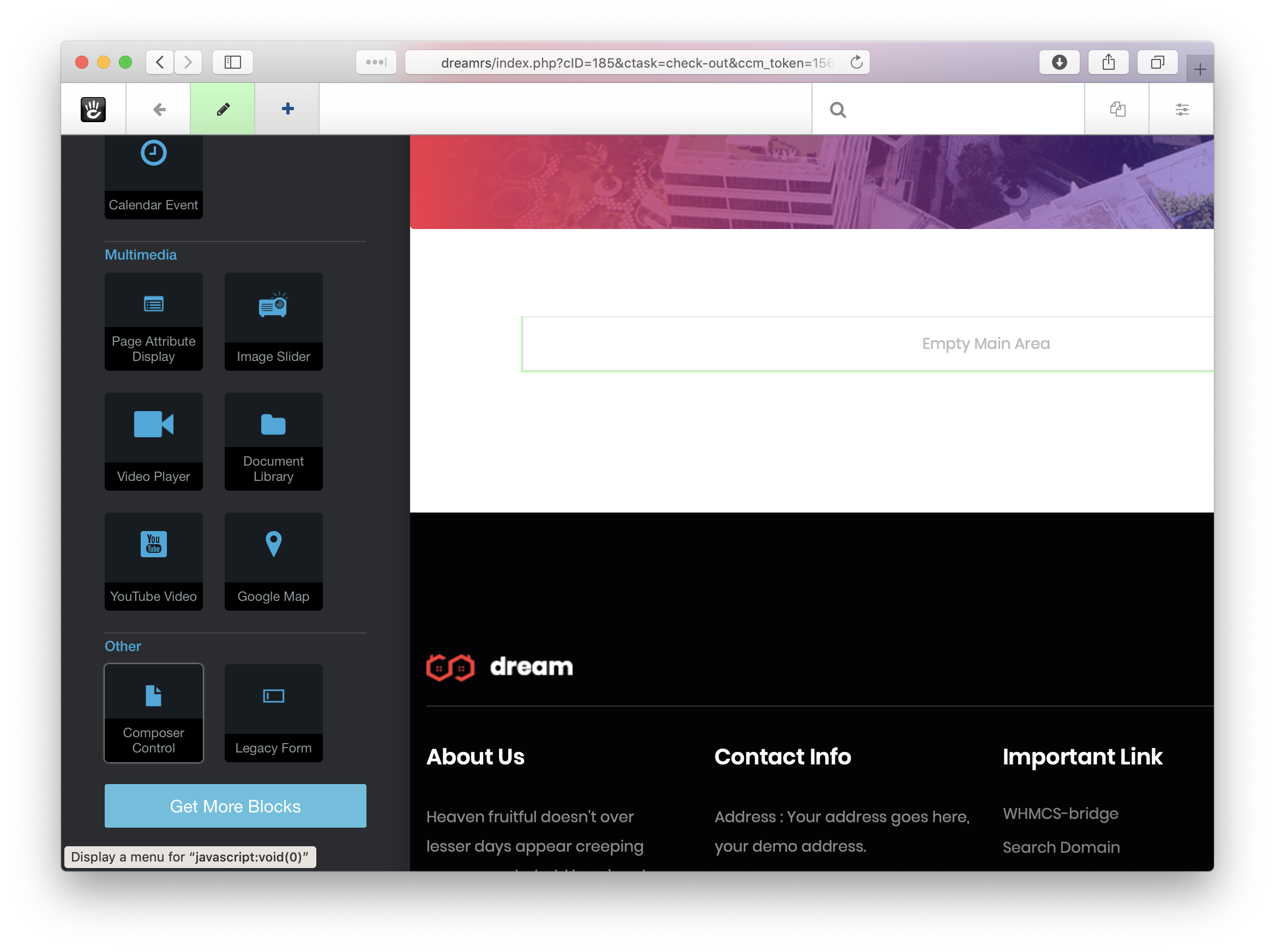The width and height of the screenshot is (1275, 952).
Task: Open the pages sitemap icon
Action: [x=1117, y=109]
